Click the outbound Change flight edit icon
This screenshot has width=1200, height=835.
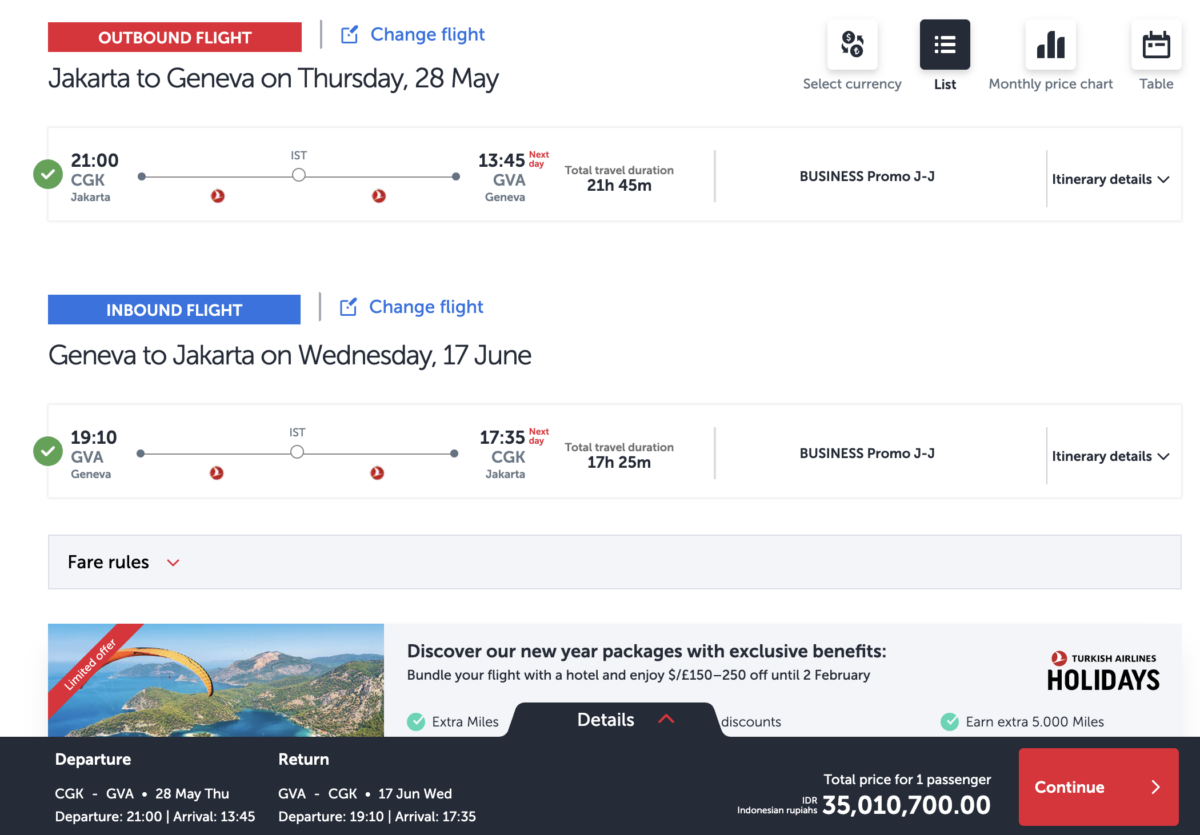coord(349,35)
